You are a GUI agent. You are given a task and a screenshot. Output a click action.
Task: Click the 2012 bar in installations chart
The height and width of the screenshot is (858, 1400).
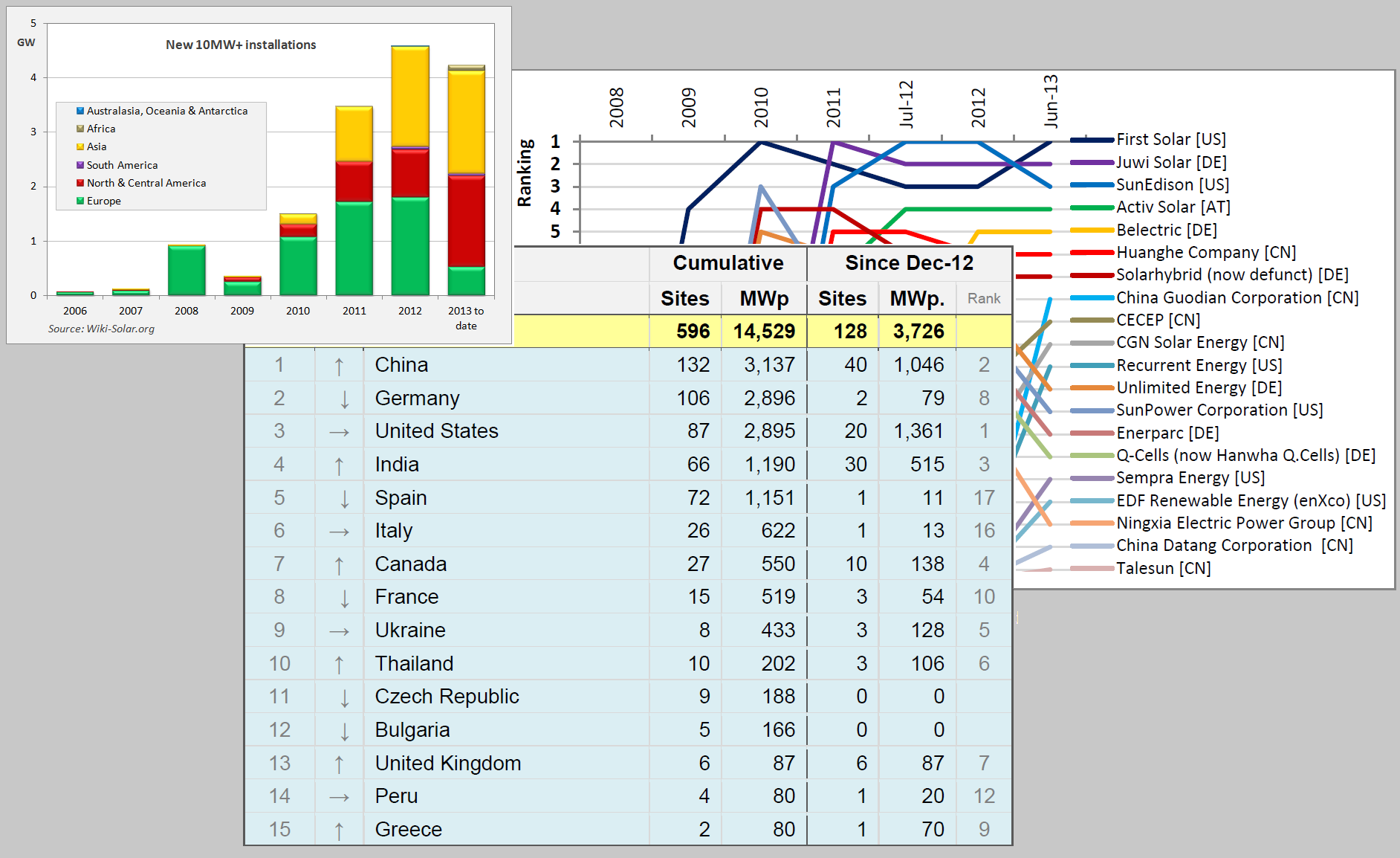[x=410, y=171]
